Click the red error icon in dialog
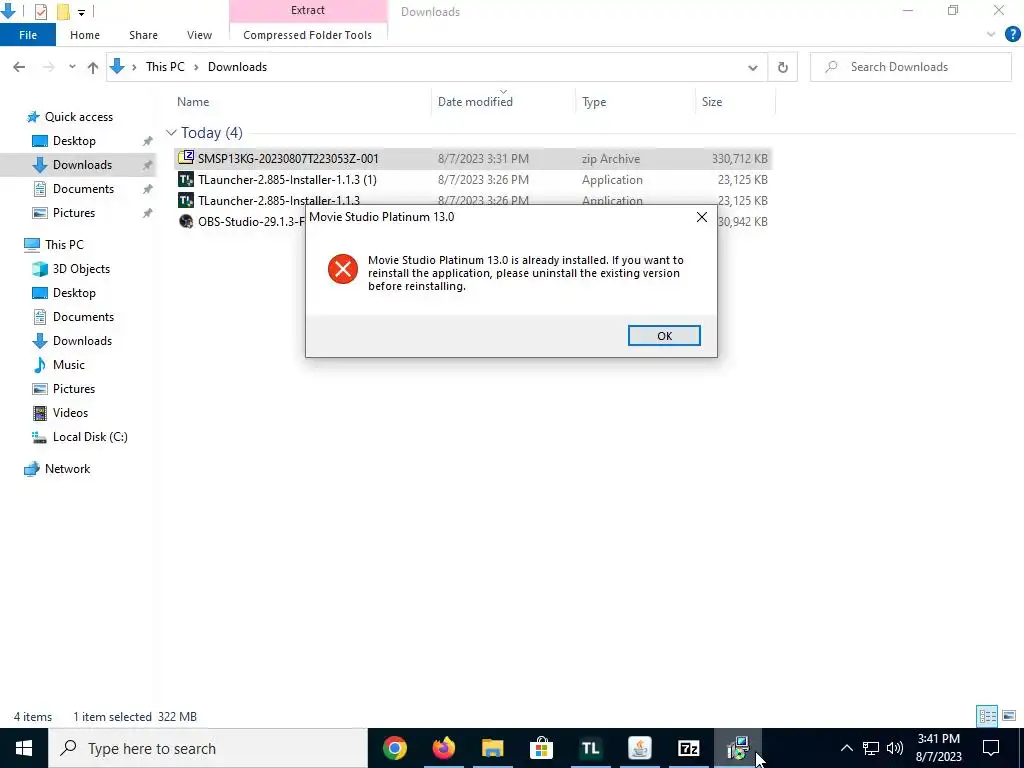The image size is (1024, 768). (x=343, y=269)
